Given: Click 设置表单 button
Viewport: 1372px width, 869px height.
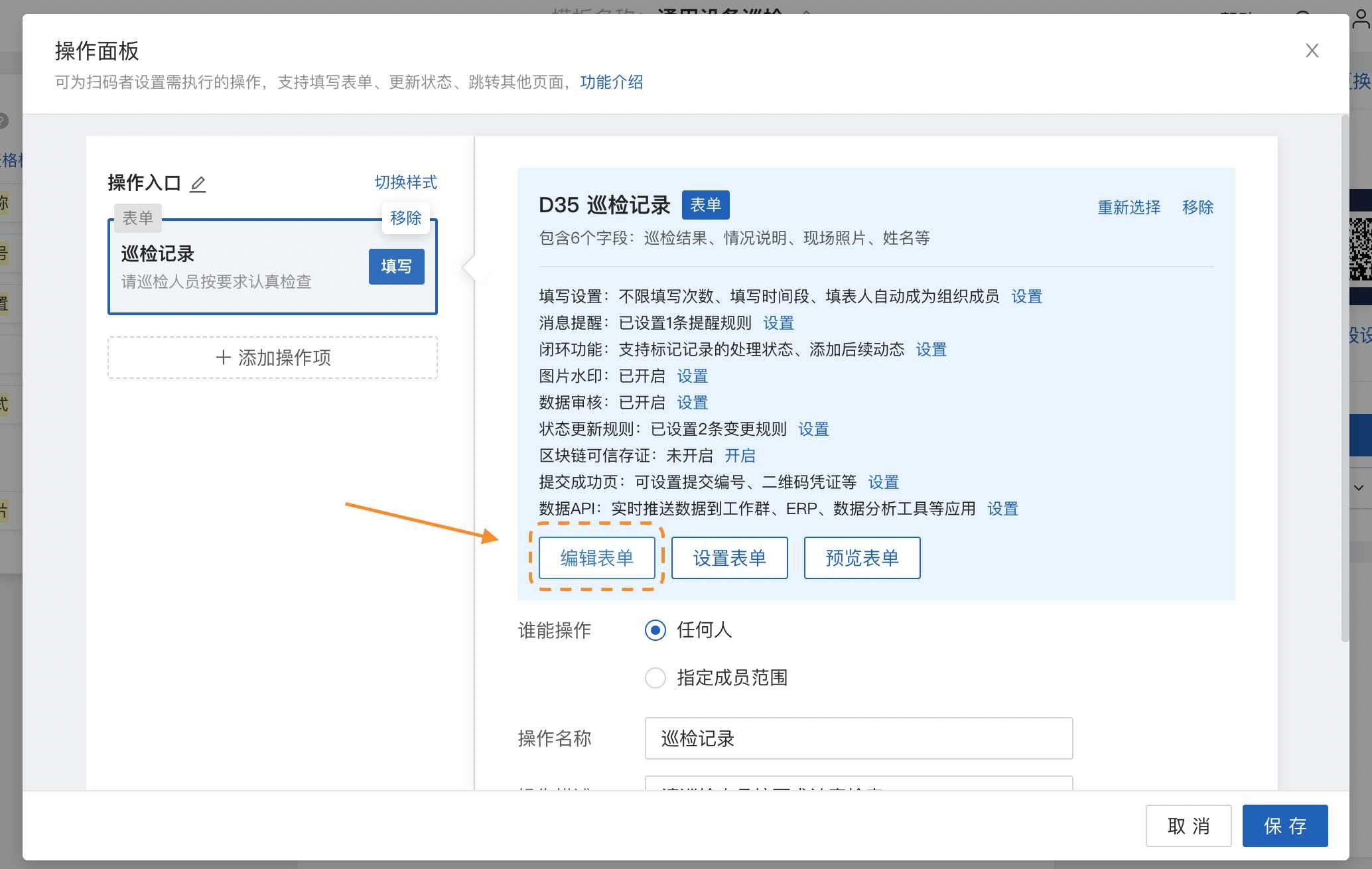Looking at the screenshot, I should point(729,558).
